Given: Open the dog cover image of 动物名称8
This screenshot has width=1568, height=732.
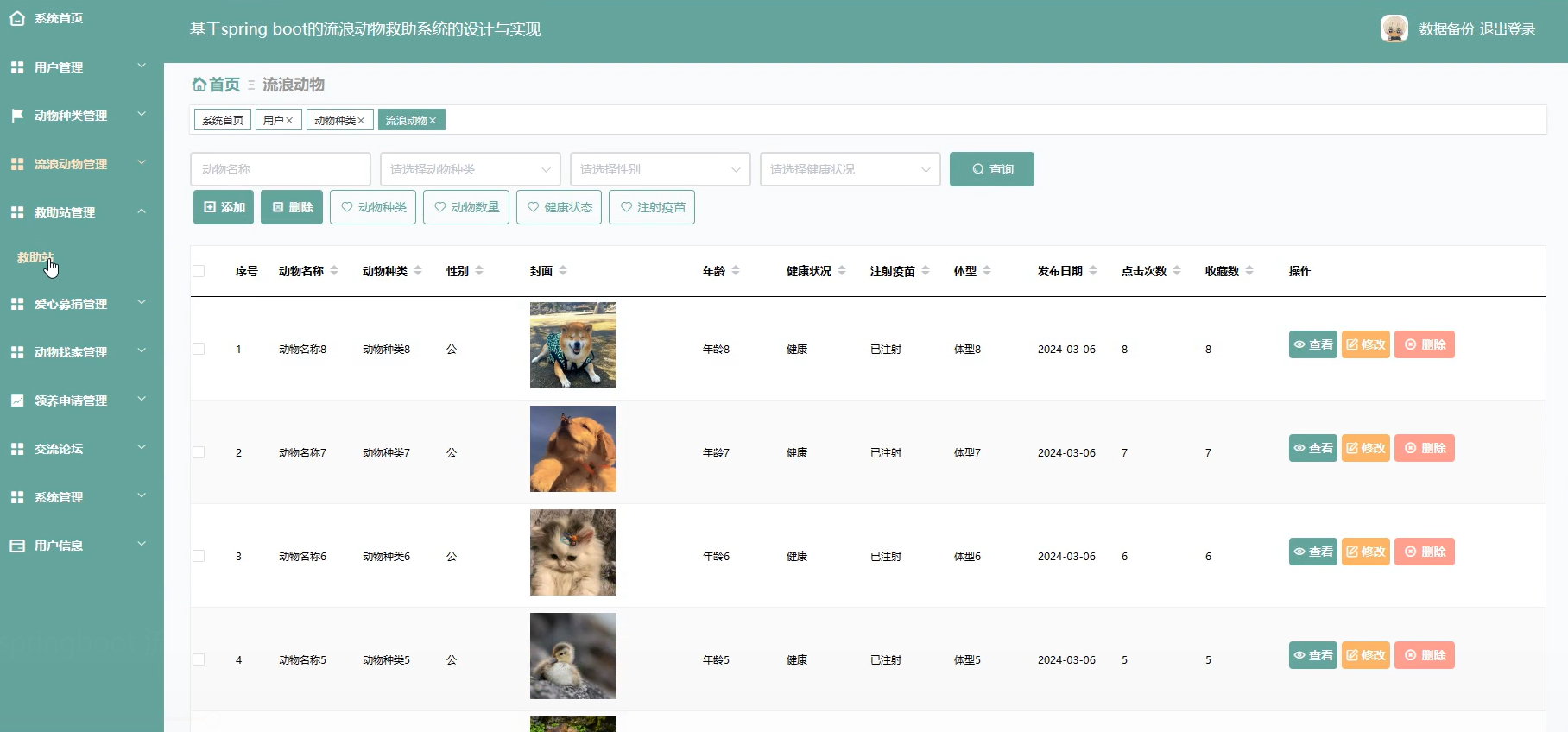Looking at the screenshot, I should 573,345.
